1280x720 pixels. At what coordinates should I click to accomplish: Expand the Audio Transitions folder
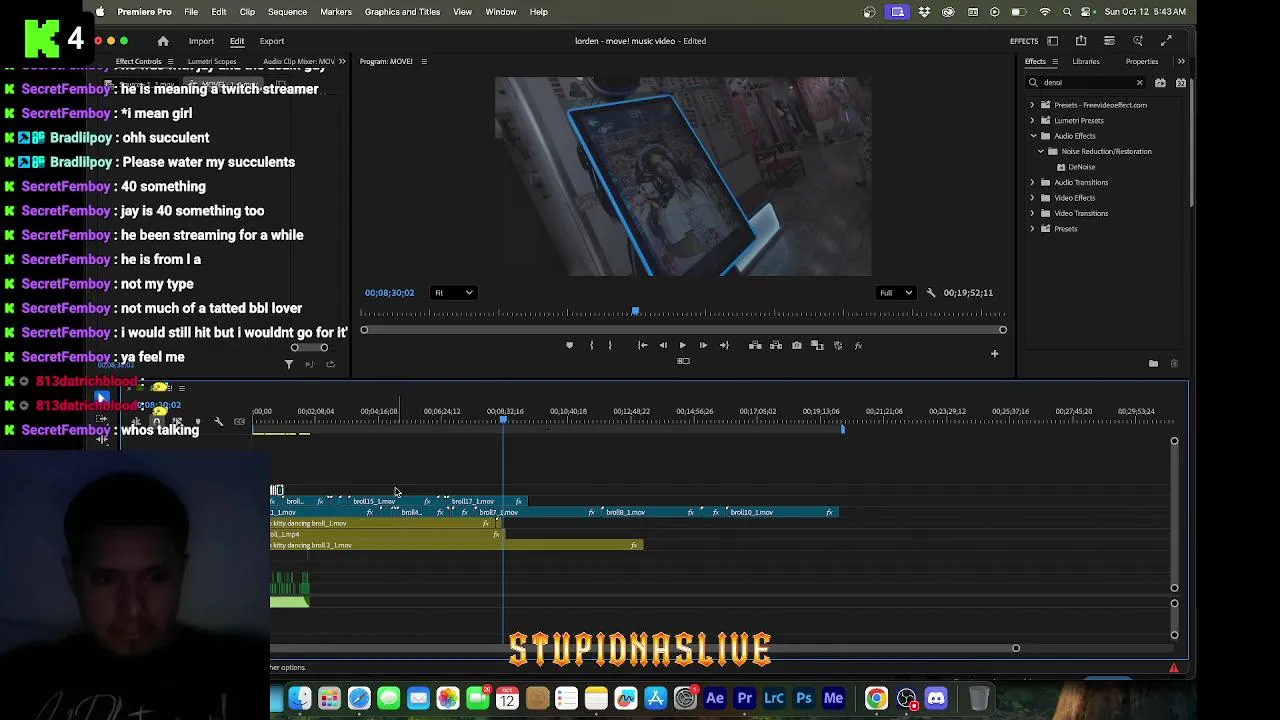pos(1033,183)
